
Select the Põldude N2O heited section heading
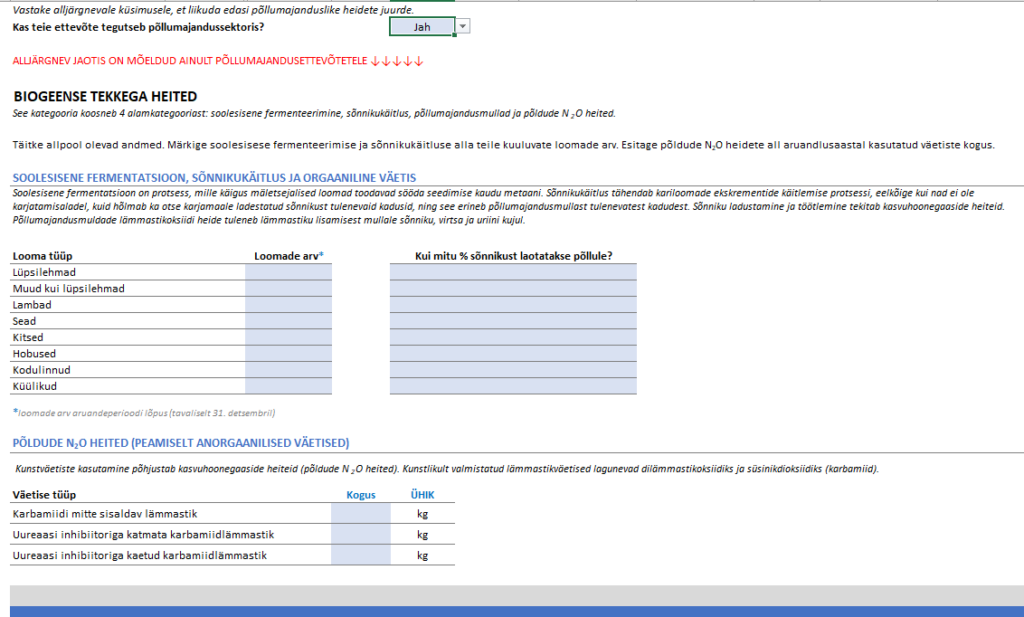point(180,443)
